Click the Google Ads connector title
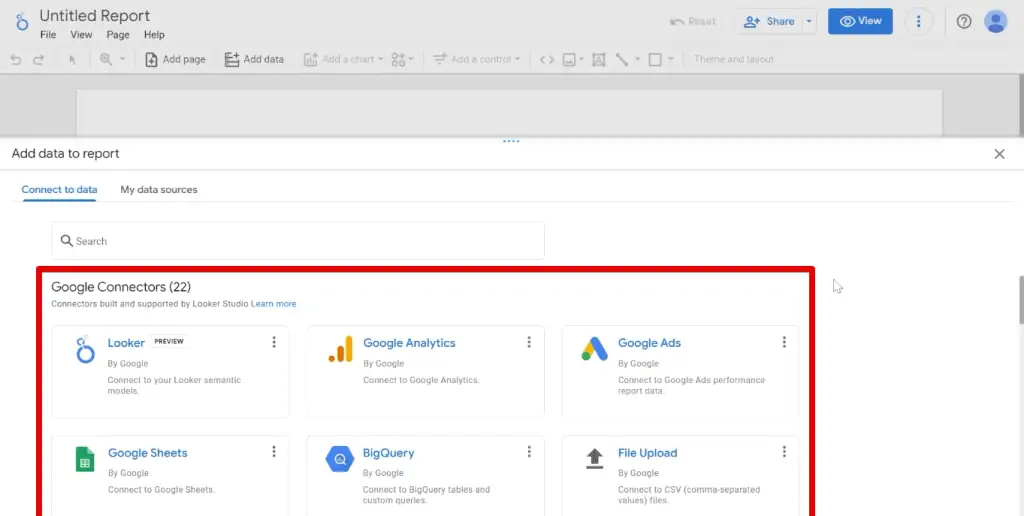The width and height of the screenshot is (1024, 516). (650, 343)
